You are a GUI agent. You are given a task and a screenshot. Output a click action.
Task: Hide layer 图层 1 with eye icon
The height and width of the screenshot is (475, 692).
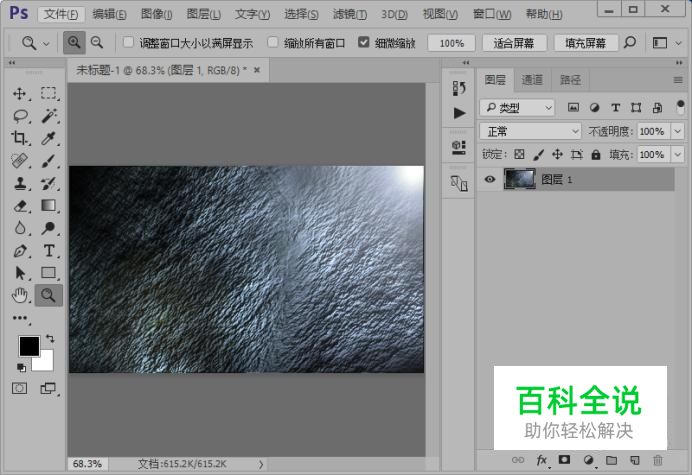(x=490, y=179)
